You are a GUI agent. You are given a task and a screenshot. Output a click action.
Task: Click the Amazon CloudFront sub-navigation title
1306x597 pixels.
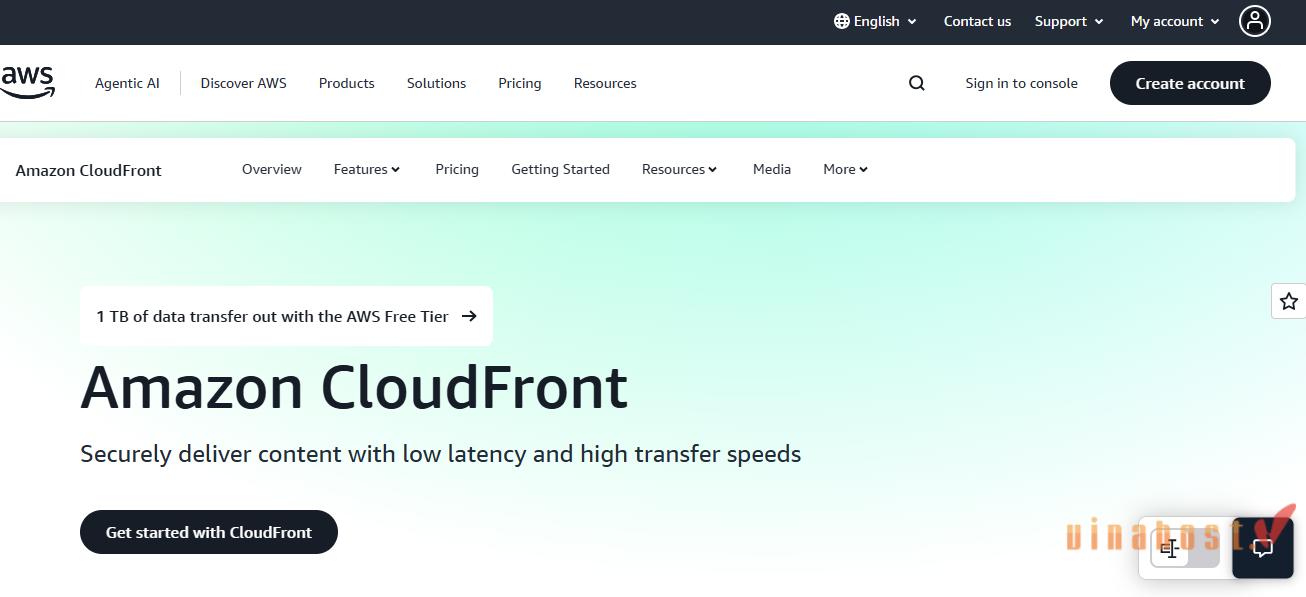tap(88, 170)
